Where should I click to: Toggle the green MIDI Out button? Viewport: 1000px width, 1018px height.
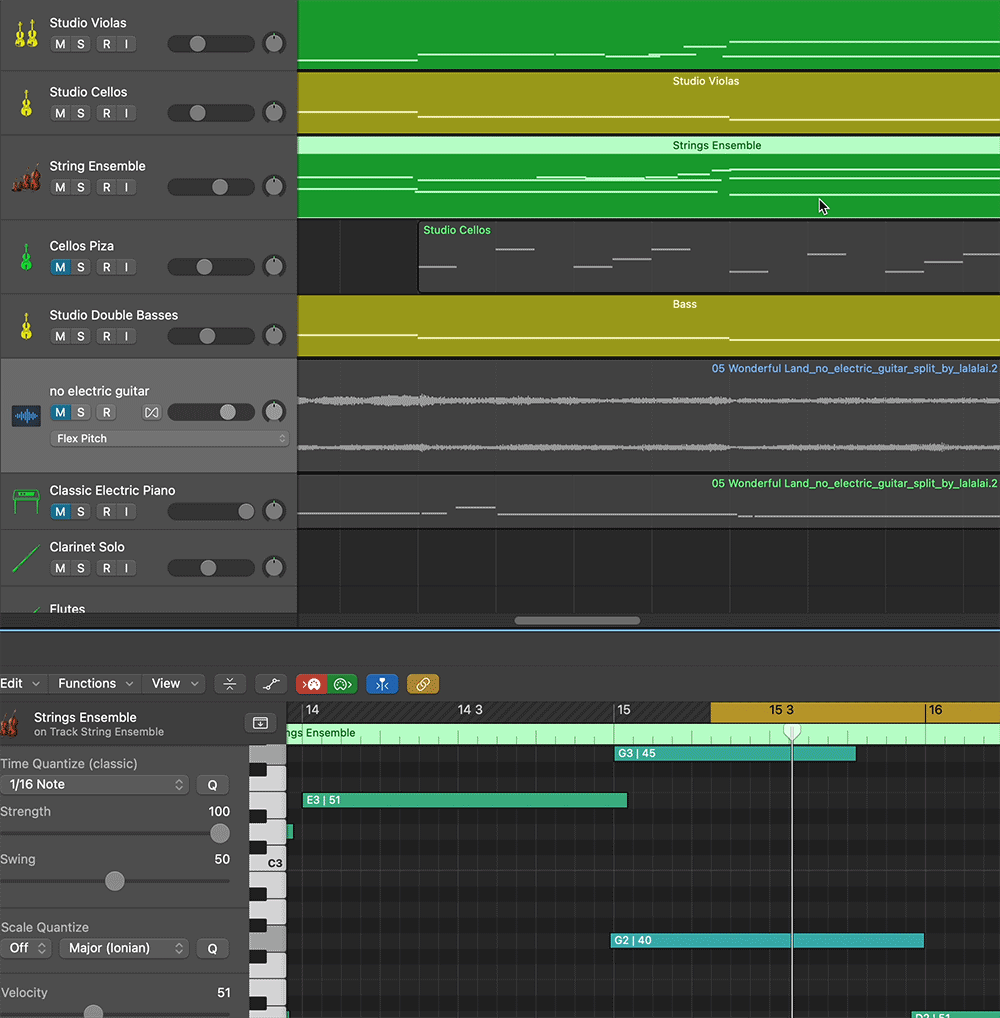[342, 684]
